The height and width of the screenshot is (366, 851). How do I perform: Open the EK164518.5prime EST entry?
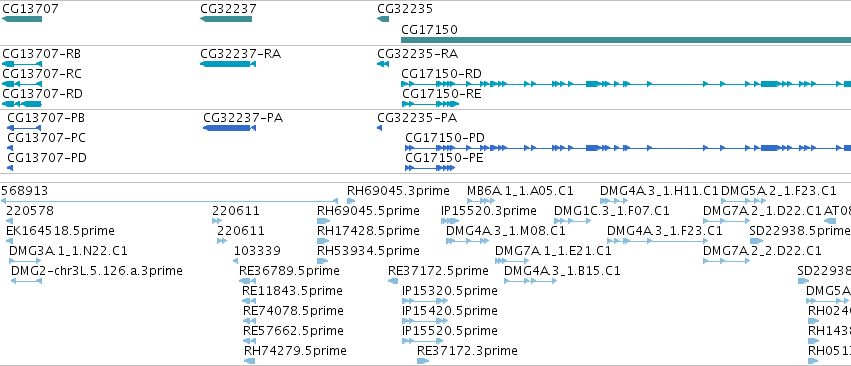[60, 231]
